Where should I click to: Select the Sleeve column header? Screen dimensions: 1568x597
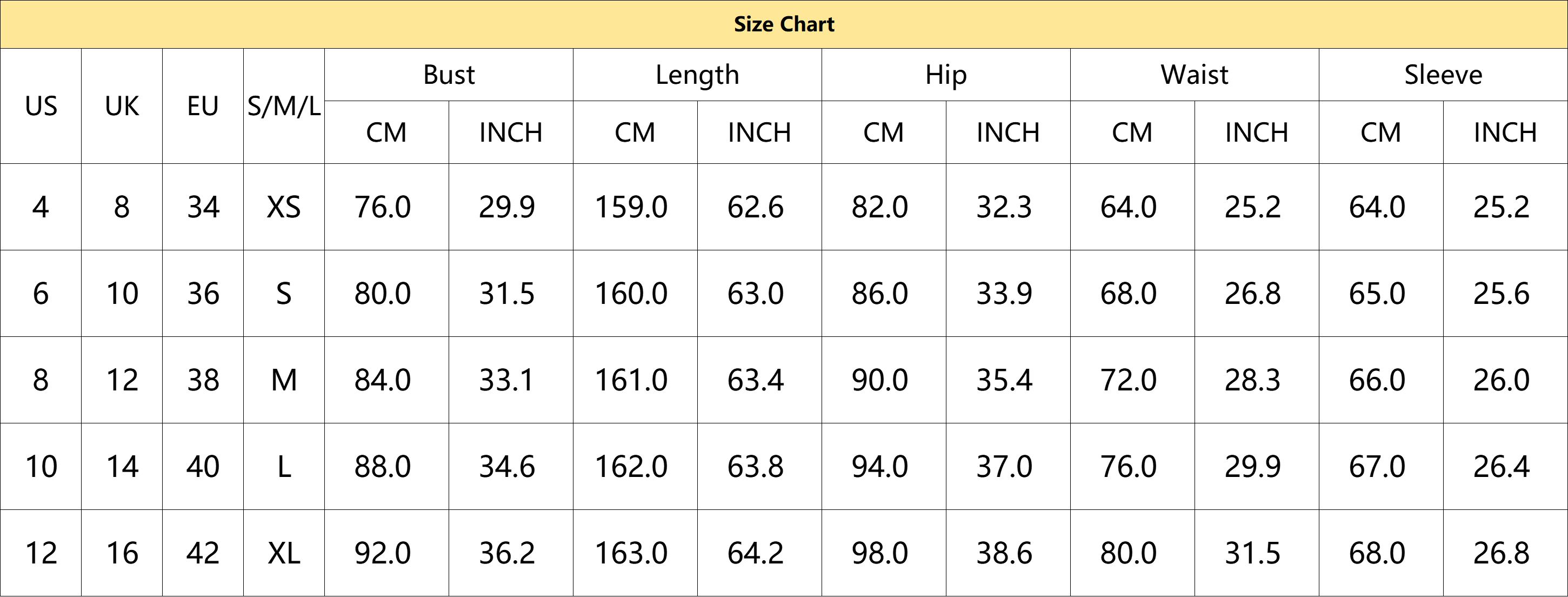1443,75
